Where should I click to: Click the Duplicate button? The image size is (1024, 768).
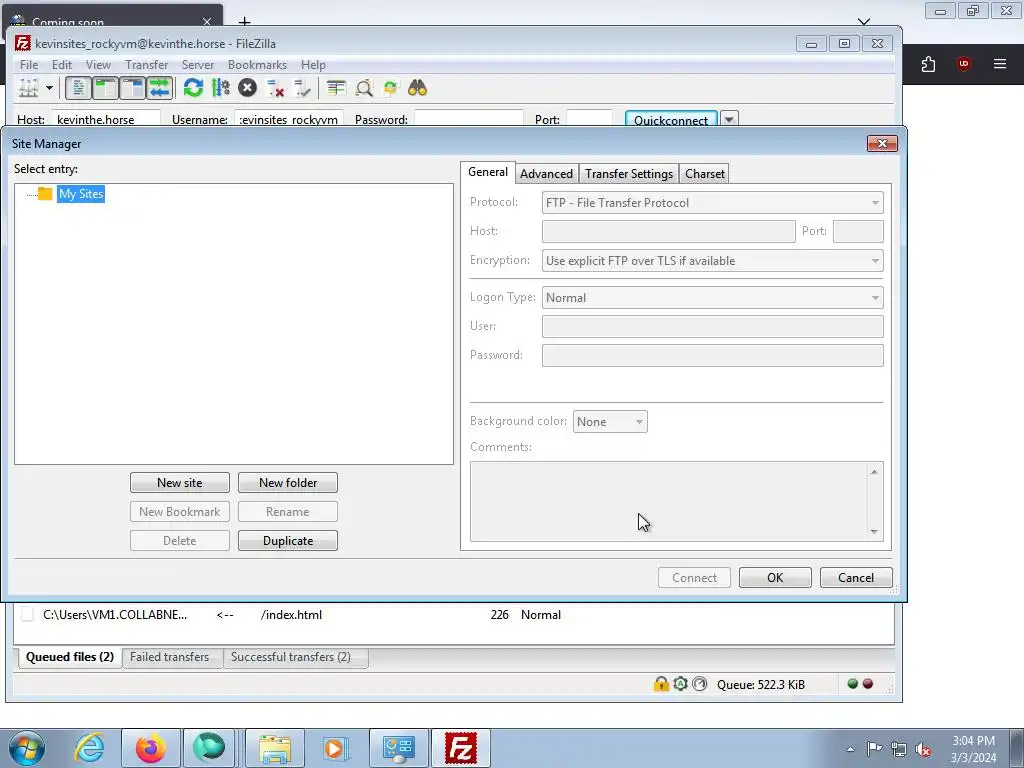(x=288, y=541)
